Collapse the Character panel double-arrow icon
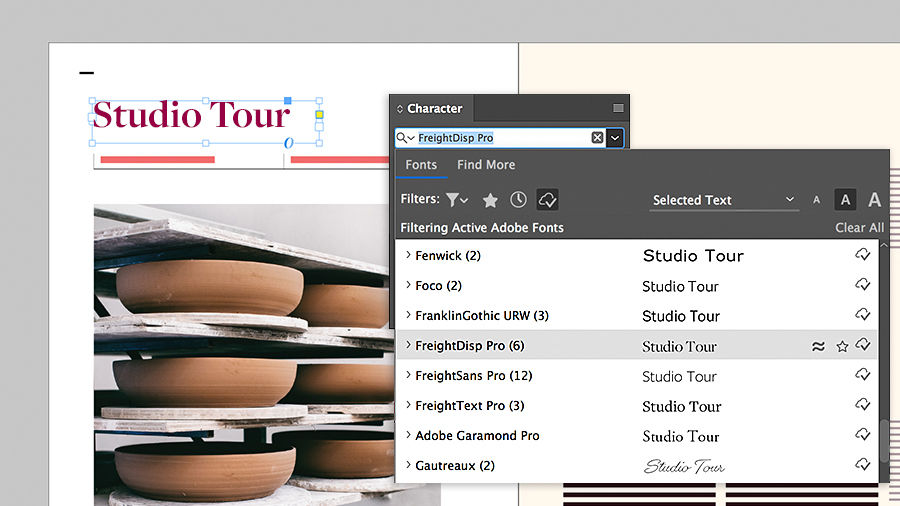This screenshot has height=506, width=900. coord(400,108)
